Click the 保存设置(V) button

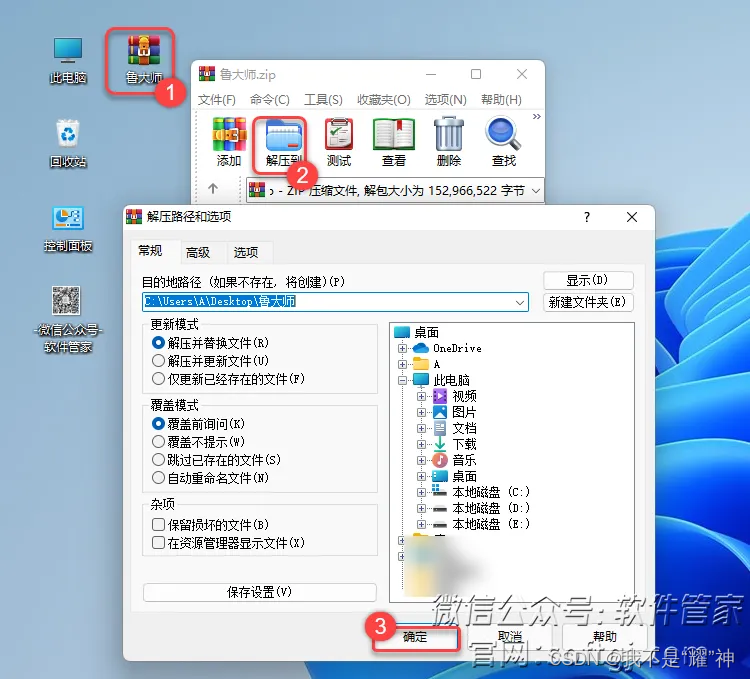coord(259,592)
